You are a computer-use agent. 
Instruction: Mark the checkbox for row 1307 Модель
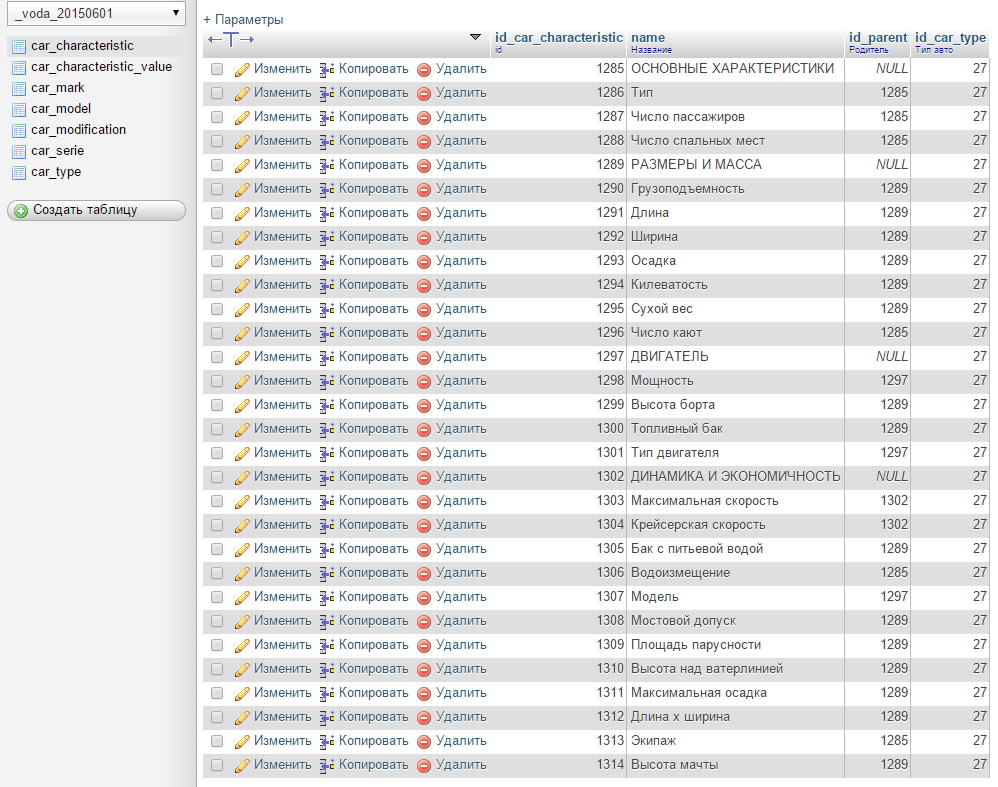tap(217, 597)
